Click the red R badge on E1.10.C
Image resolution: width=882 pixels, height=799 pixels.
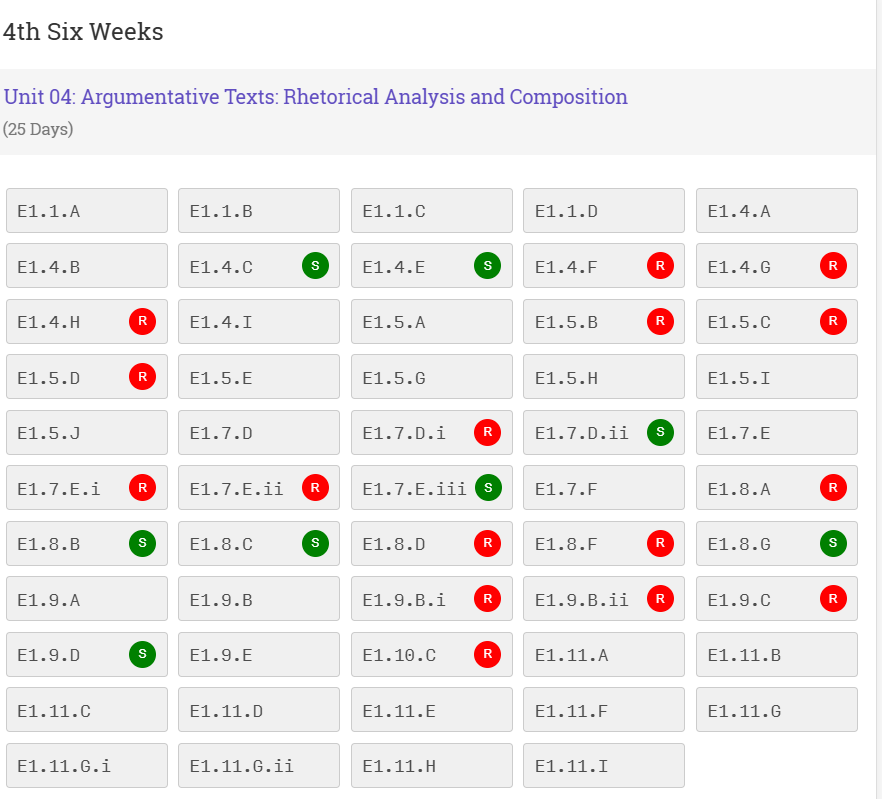(x=487, y=655)
